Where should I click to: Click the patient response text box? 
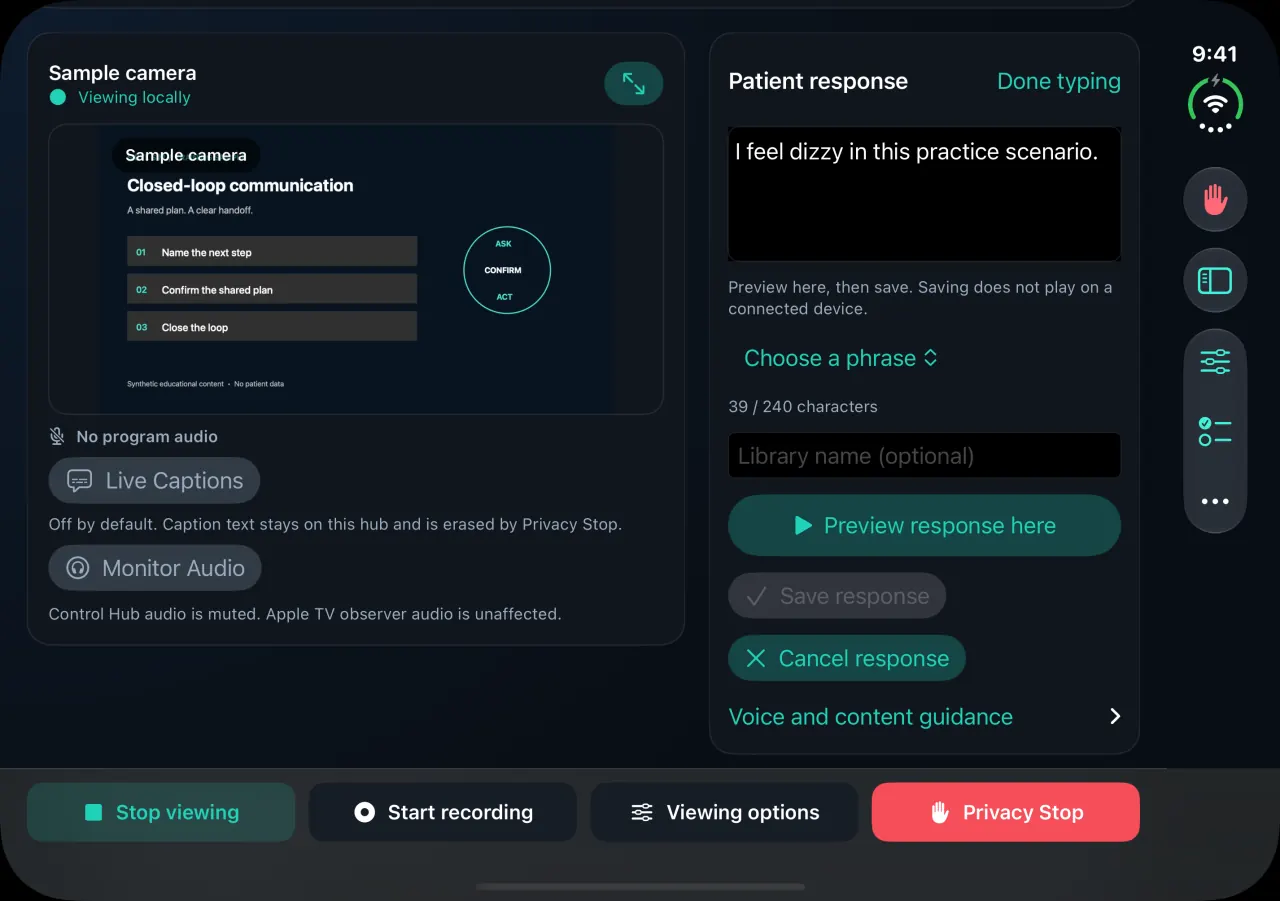pyautogui.click(x=924, y=194)
